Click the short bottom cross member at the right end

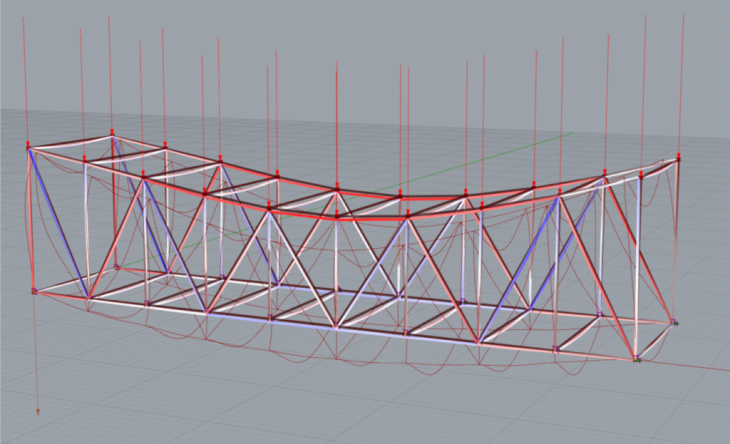click(x=655, y=340)
